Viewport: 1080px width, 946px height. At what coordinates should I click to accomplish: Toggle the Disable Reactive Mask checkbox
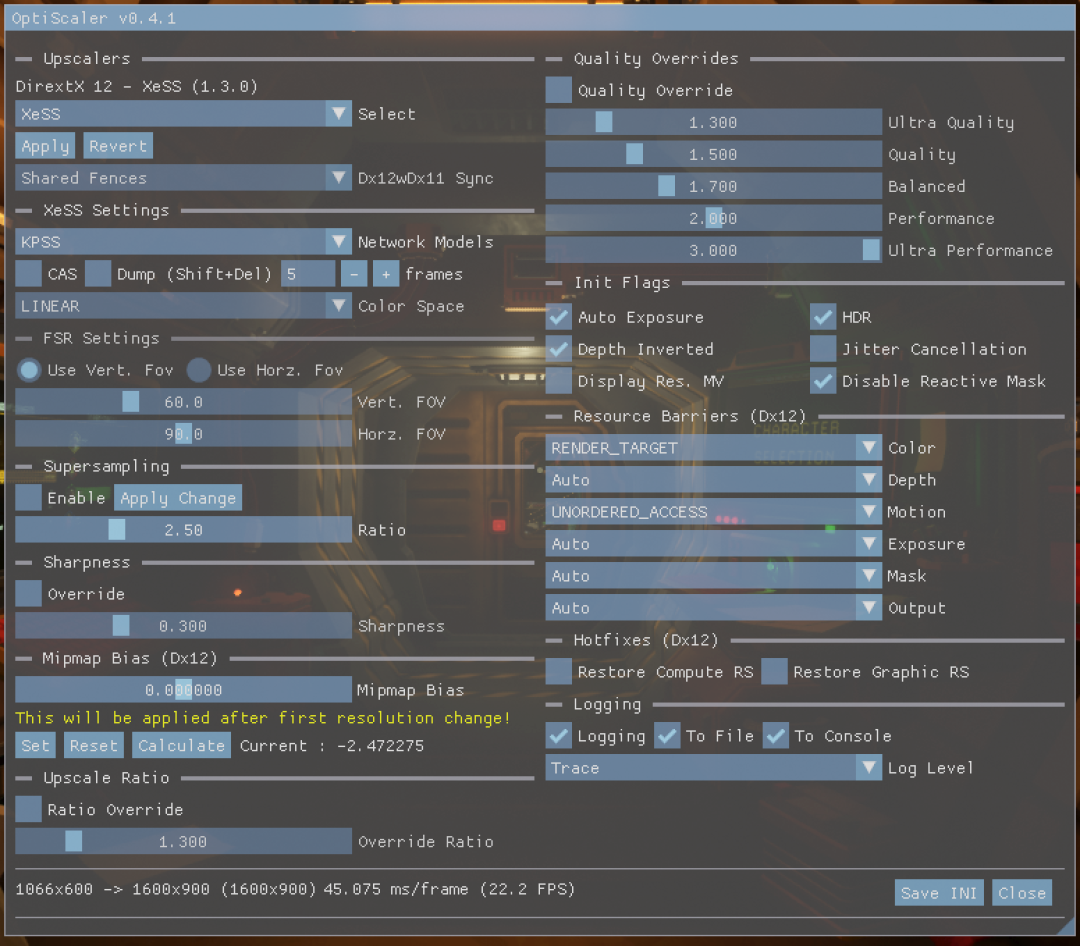point(823,381)
